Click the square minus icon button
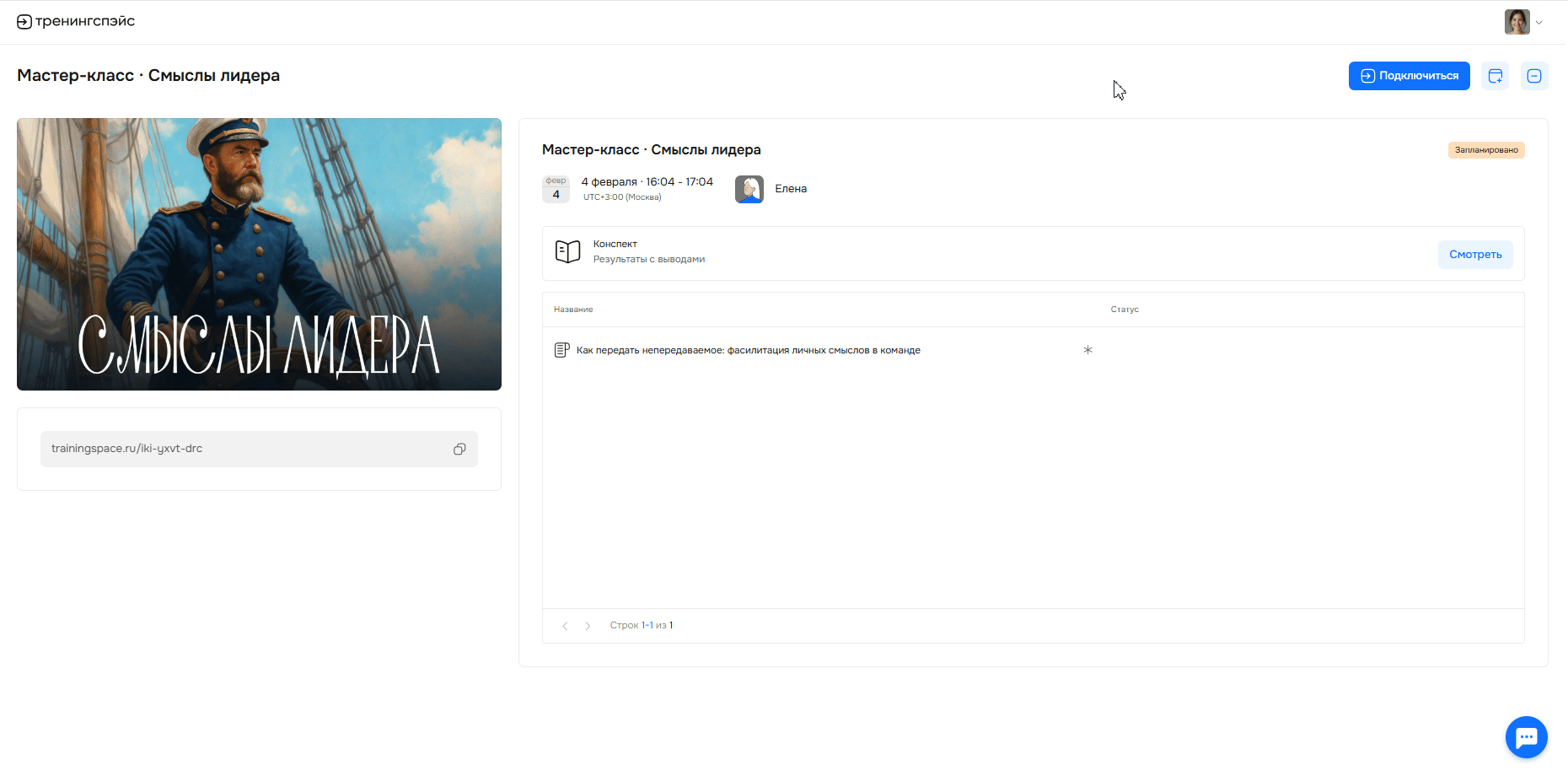Viewport: 1568px width, 776px height. pyautogui.click(x=1533, y=76)
